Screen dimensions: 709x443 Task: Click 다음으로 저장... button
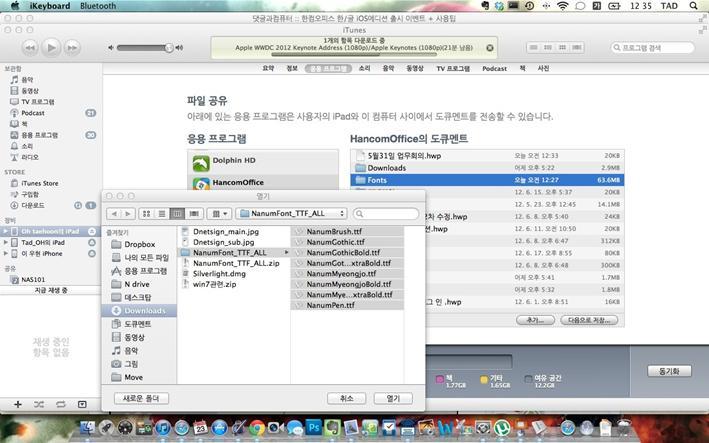(589, 320)
